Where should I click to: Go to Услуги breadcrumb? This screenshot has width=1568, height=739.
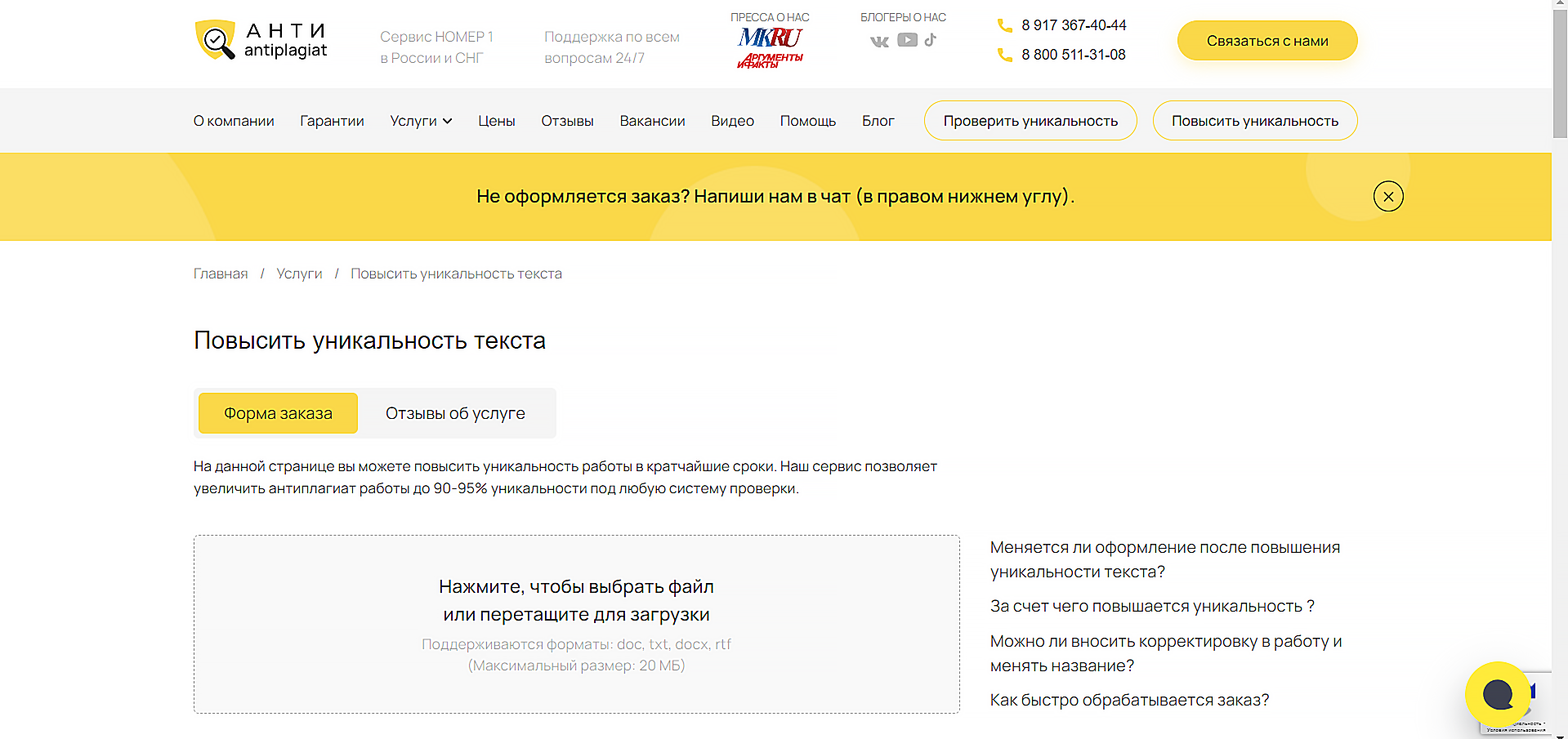click(299, 274)
